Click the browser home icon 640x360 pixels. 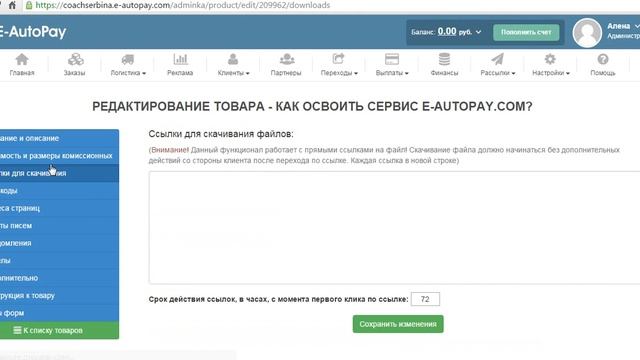click(12, 5)
